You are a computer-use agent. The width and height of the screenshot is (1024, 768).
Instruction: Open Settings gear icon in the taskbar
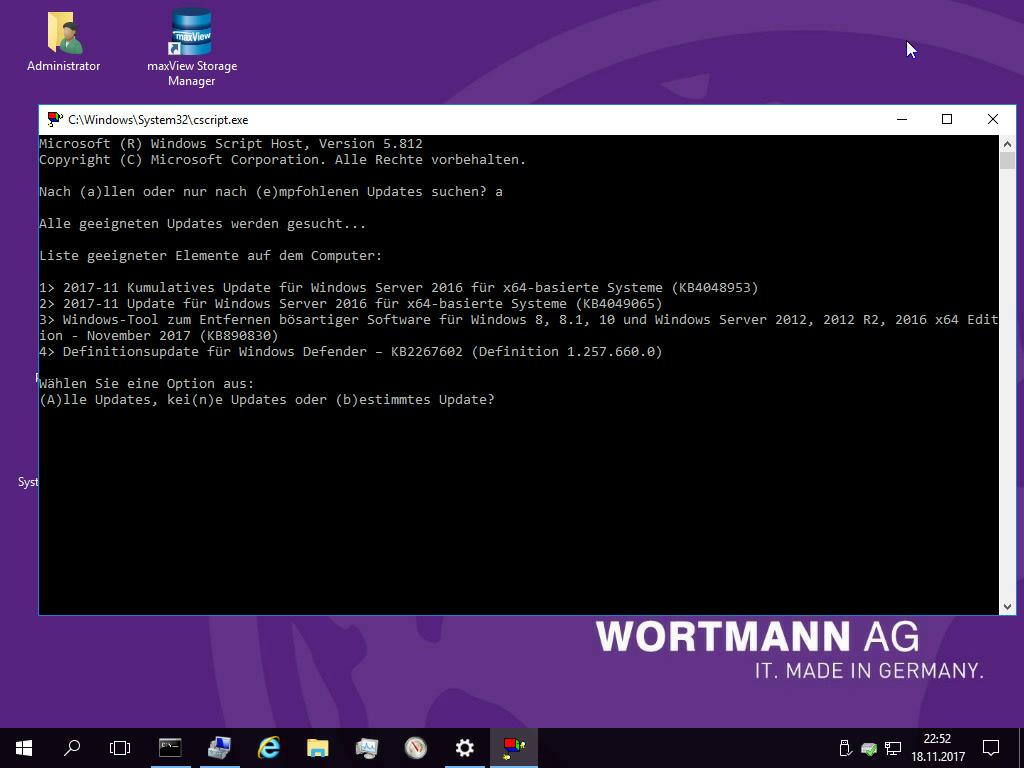pyautogui.click(x=464, y=747)
